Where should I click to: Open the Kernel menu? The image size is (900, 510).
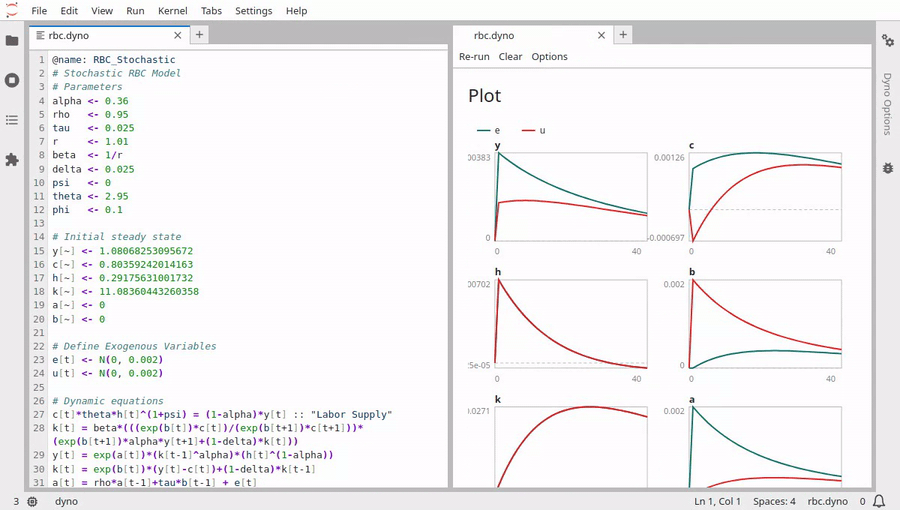(173, 11)
